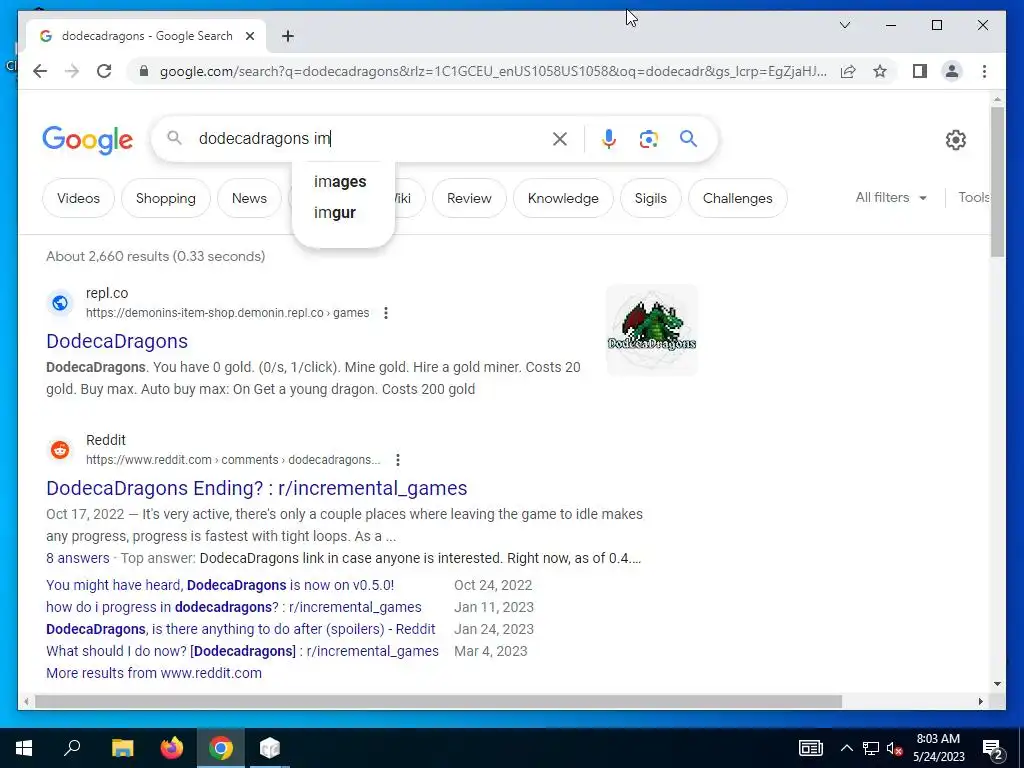Image resolution: width=1024 pixels, height=768 pixels.
Task: Close the dodecadragons Google Search tab
Action: point(249,36)
